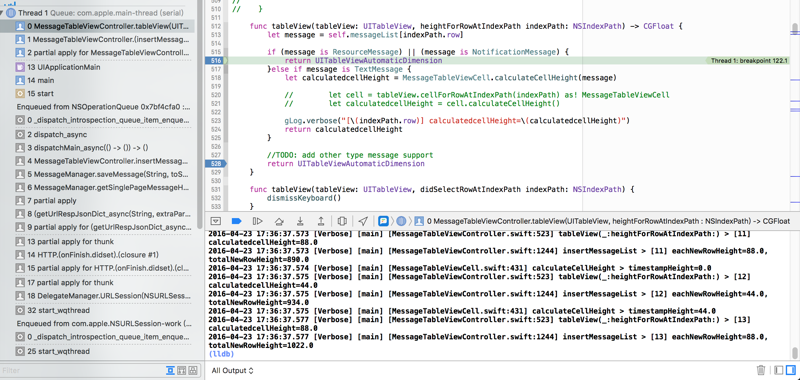Click the editor scrollbar marker strip
The image size is (800, 380).
[794, 105]
